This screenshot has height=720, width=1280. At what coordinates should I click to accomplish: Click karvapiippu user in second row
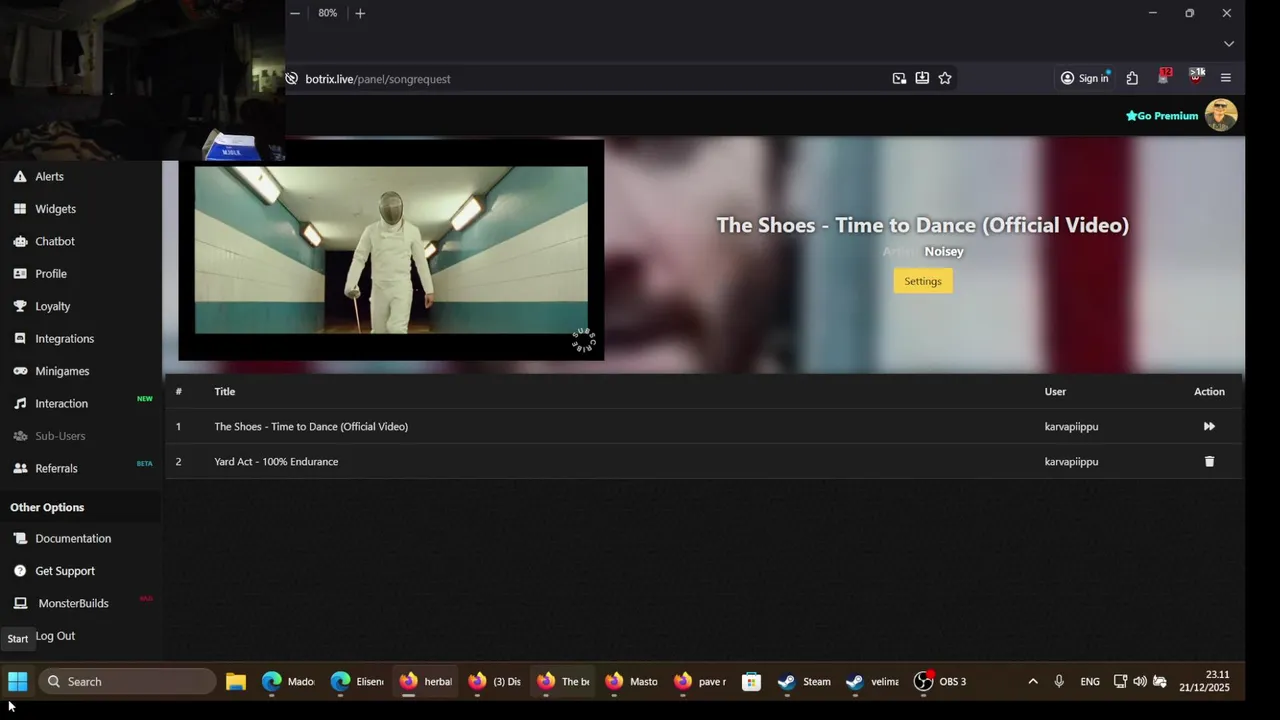point(1071,462)
